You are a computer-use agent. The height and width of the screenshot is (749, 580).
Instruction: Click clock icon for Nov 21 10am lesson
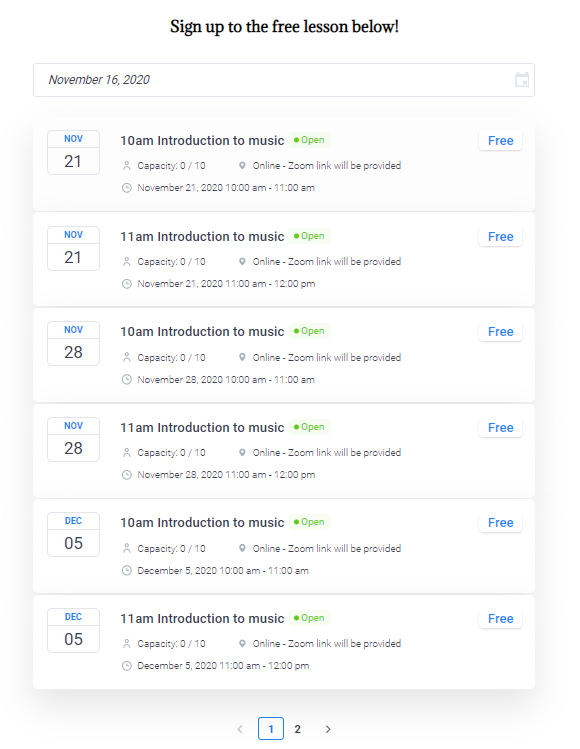pyautogui.click(x=127, y=188)
